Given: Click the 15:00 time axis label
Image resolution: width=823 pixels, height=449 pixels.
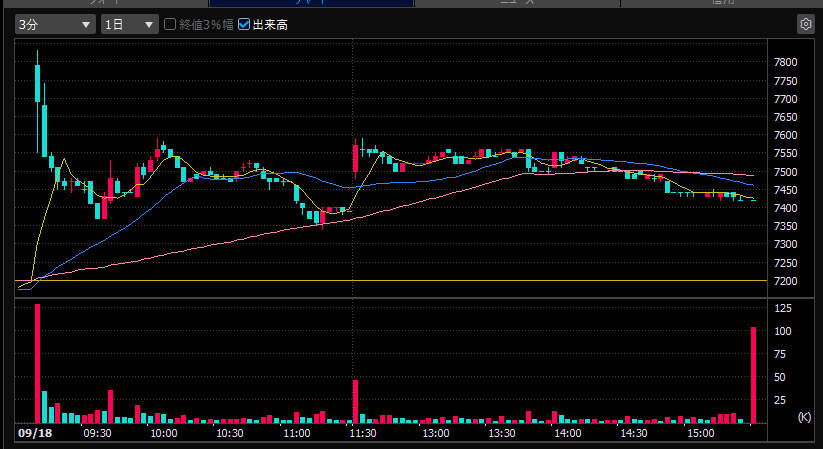Looking at the screenshot, I should (701, 433).
